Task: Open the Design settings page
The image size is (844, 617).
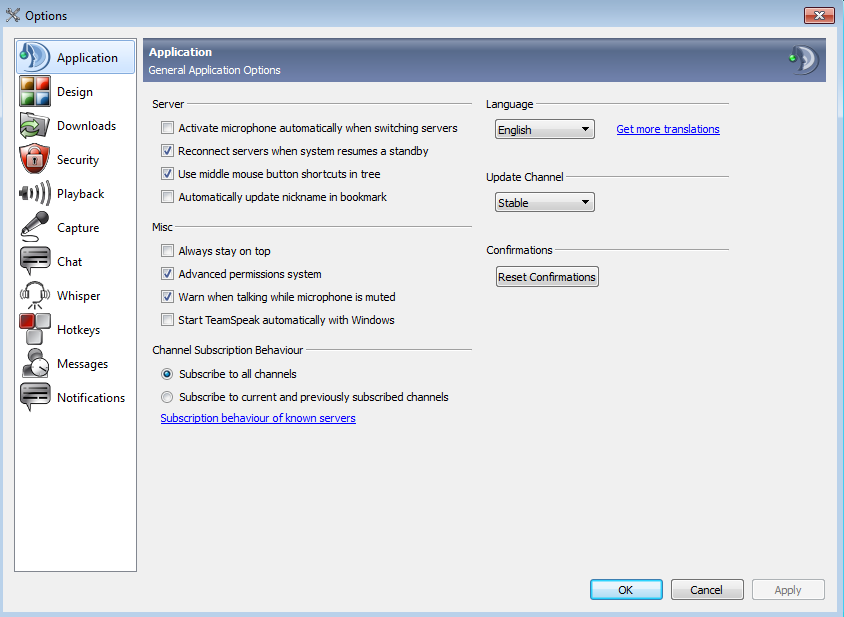Action: click(75, 92)
